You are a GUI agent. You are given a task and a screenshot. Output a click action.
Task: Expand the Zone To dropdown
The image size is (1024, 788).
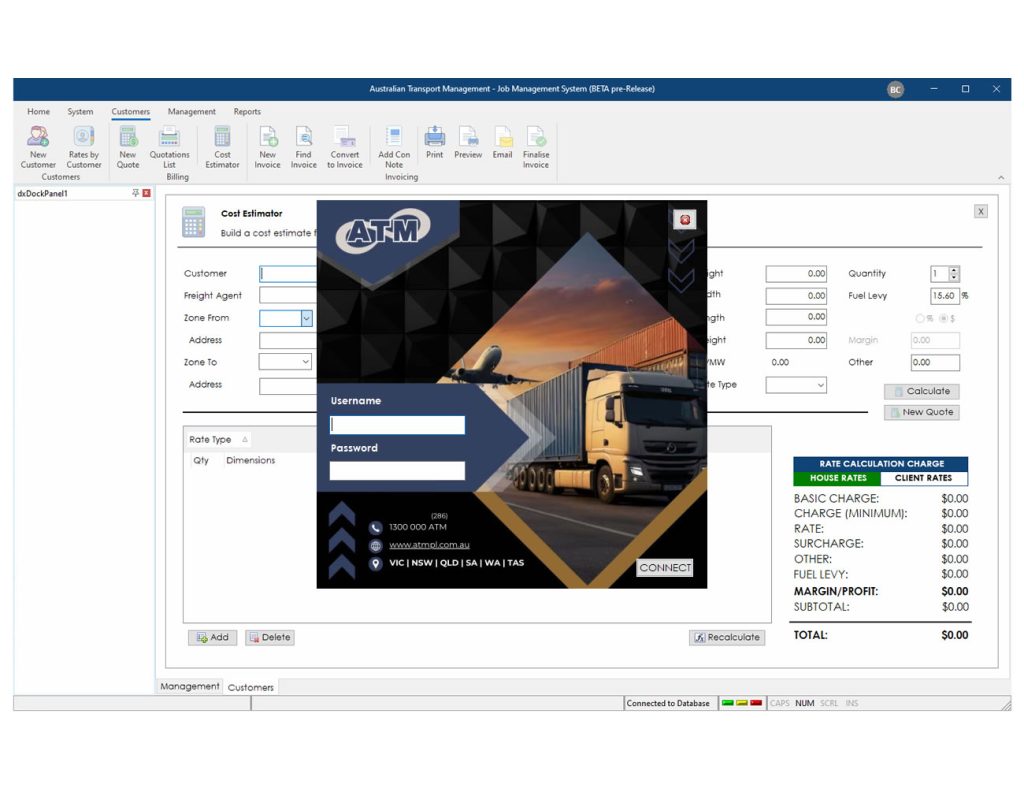pyautogui.click(x=306, y=362)
